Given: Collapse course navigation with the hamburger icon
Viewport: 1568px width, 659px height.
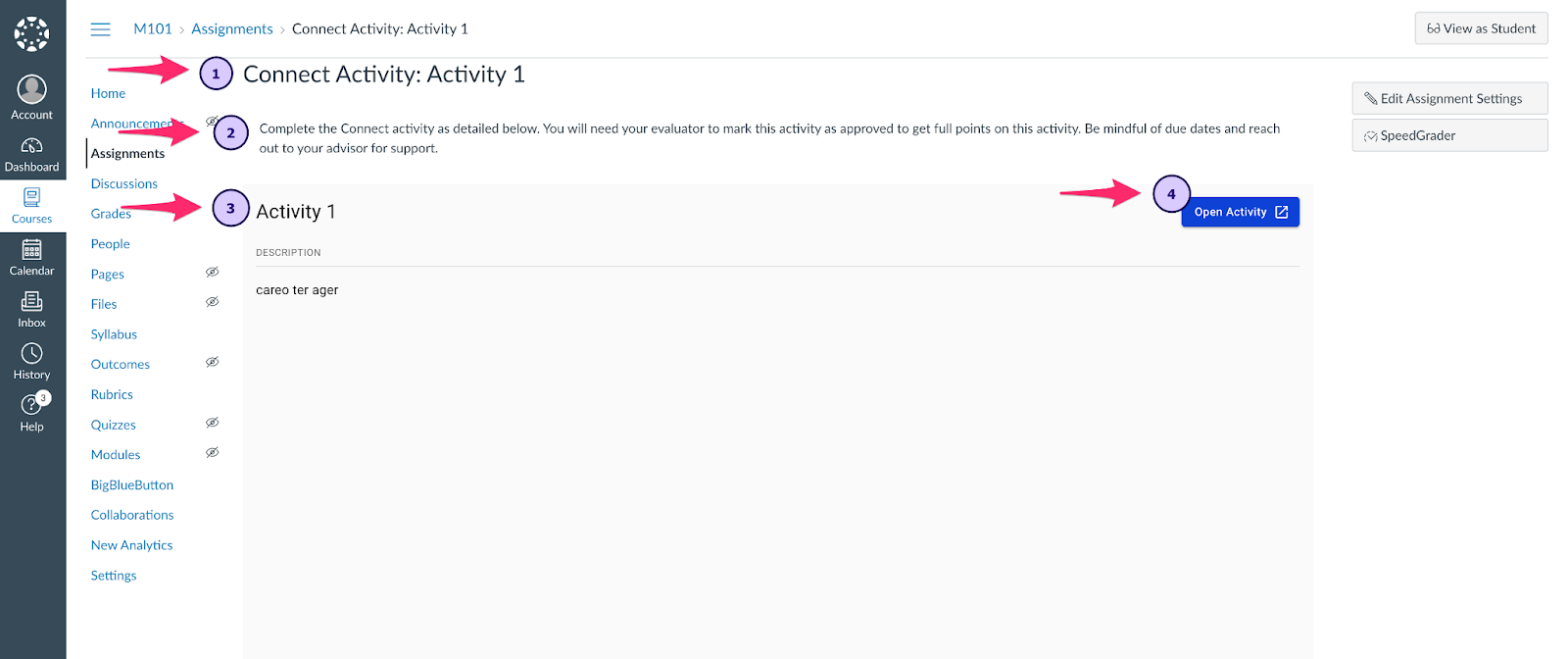Looking at the screenshot, I should pyautogui.click(x=100, y=28).
